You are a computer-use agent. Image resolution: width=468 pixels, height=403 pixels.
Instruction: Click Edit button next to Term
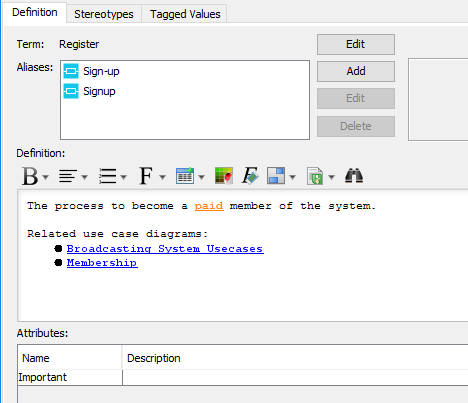pyautogui.click(x=356, y=44)
